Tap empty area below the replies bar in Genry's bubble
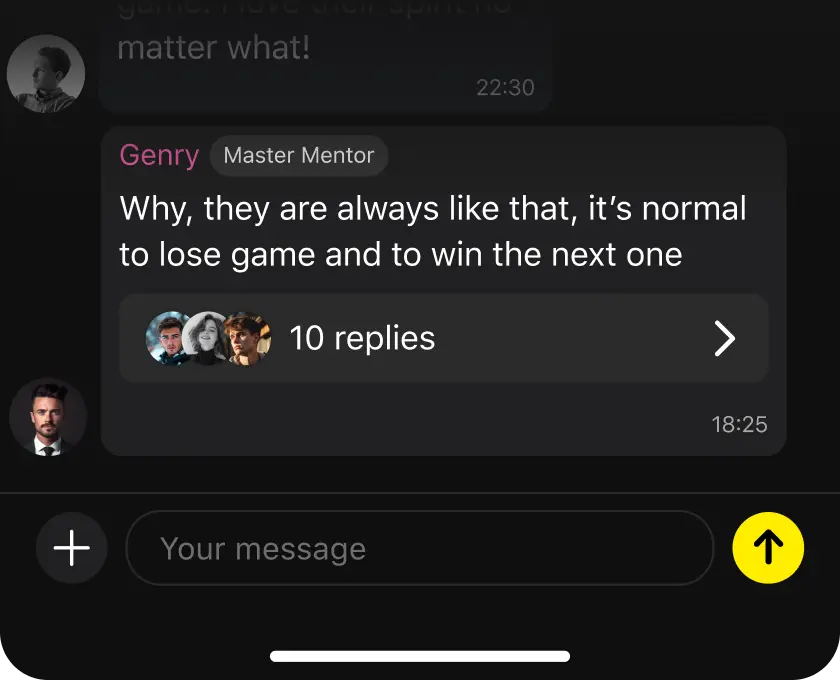 [x=400, y=422]
